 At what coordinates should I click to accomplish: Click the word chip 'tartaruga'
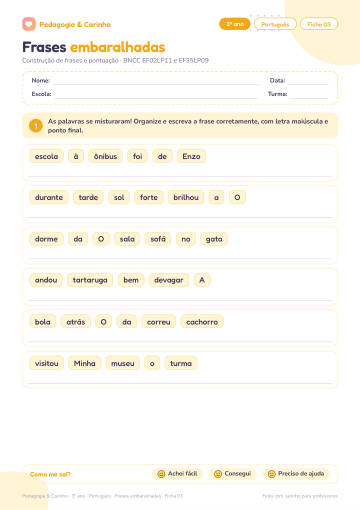coord(90,280)
